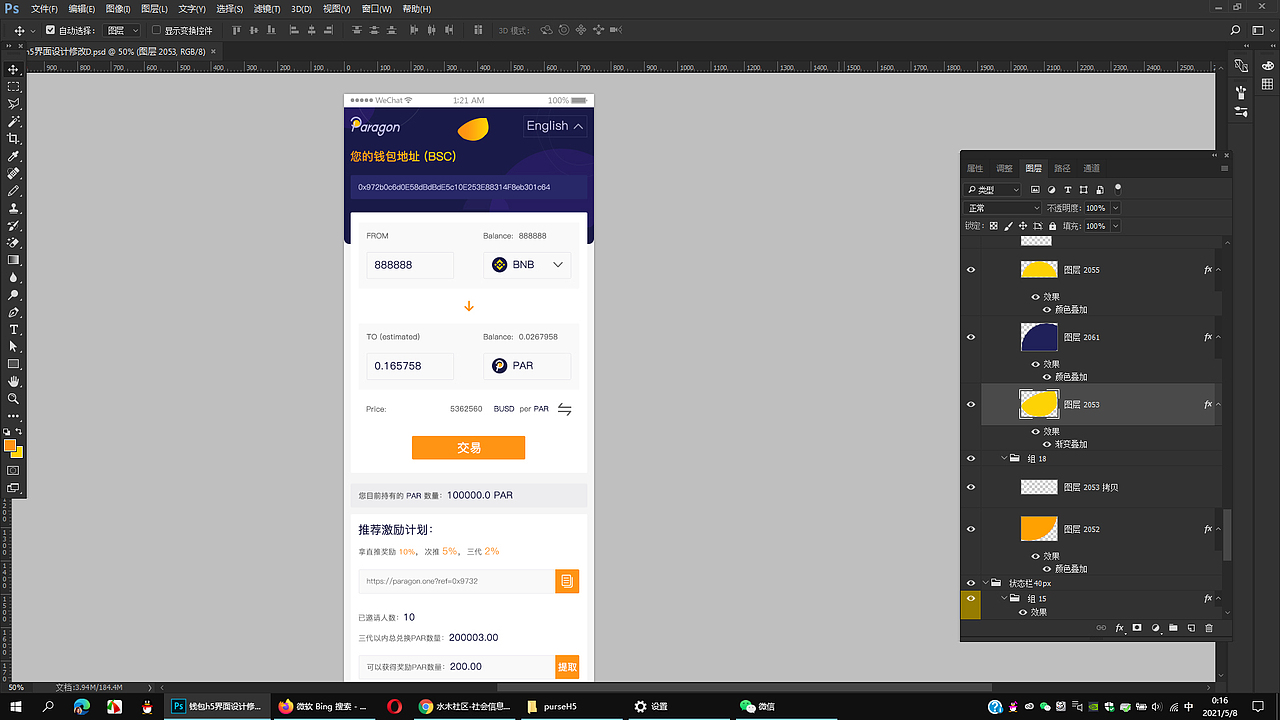
Task: Select the Dodge tool
Action: point(14,295)
